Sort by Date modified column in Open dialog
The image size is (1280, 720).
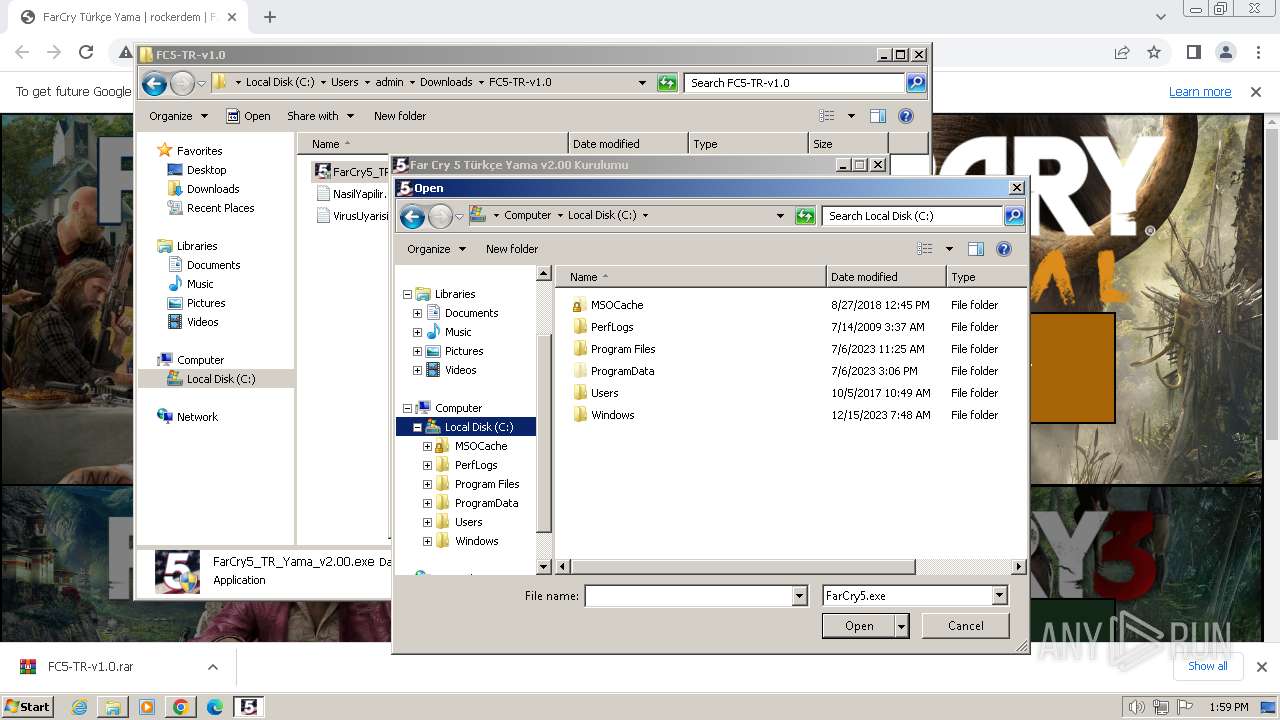pos(885,277)
